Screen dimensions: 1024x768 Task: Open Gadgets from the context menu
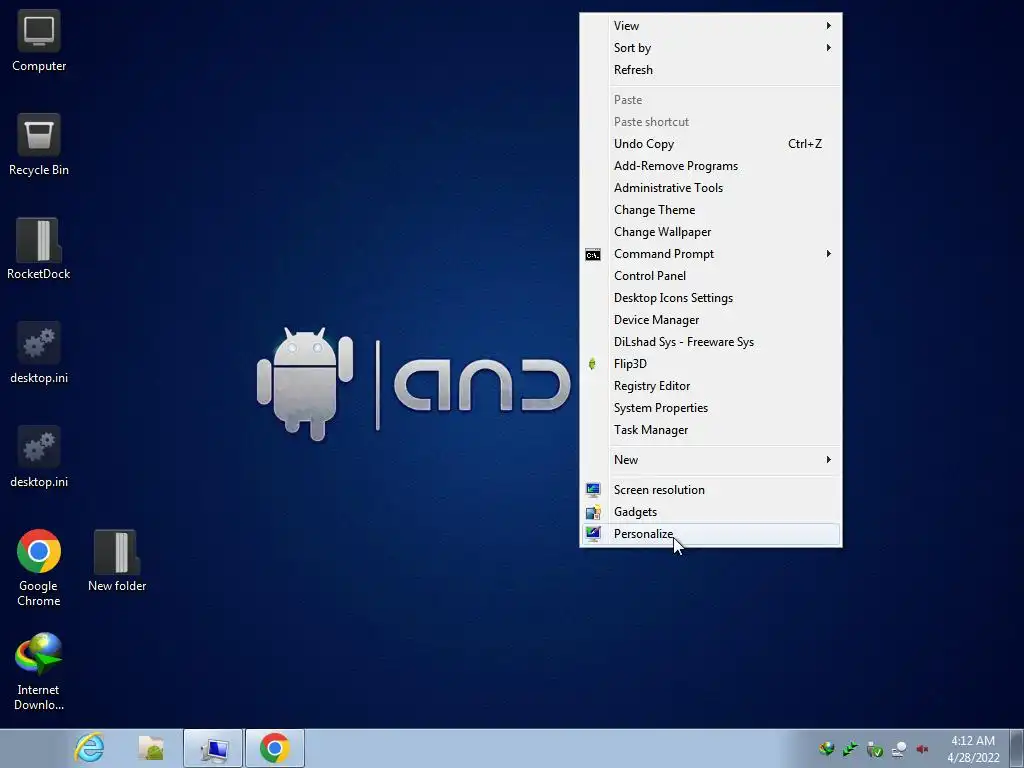pos(711,512)
